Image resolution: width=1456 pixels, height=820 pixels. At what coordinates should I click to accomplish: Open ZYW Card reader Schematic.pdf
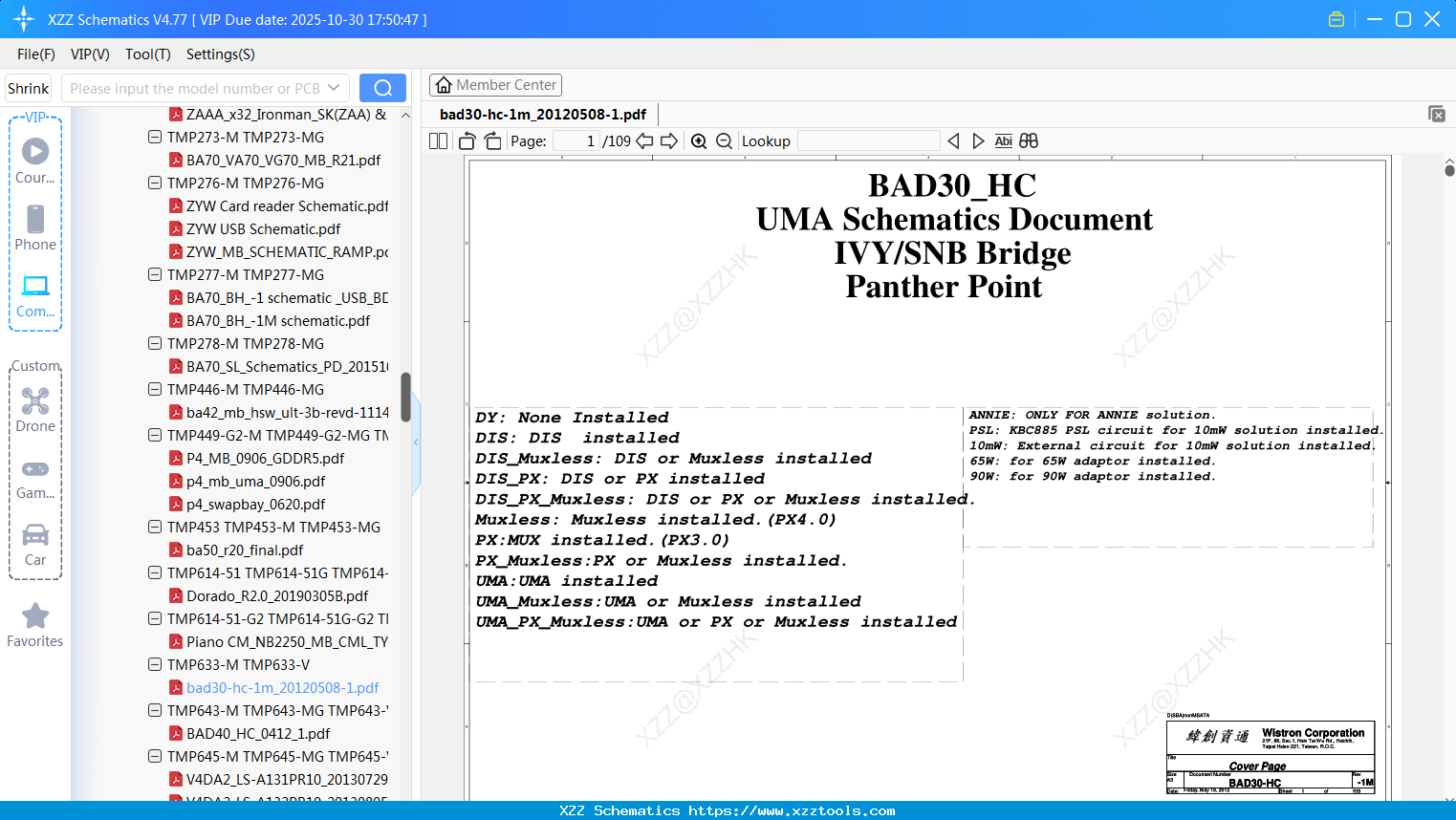pos(287,206)
